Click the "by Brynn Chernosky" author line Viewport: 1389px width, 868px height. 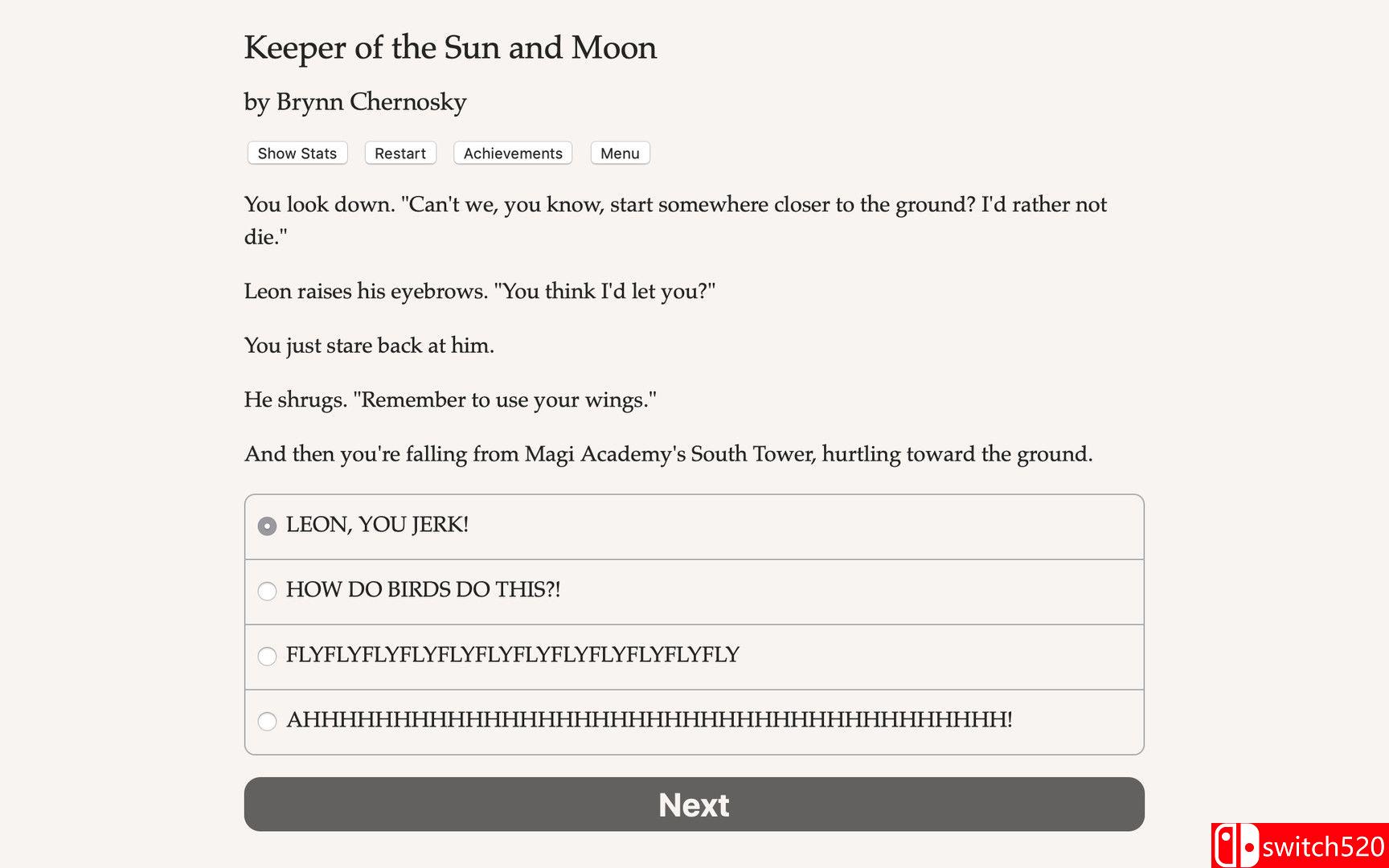pyautogui.click(x=355, y=102)
